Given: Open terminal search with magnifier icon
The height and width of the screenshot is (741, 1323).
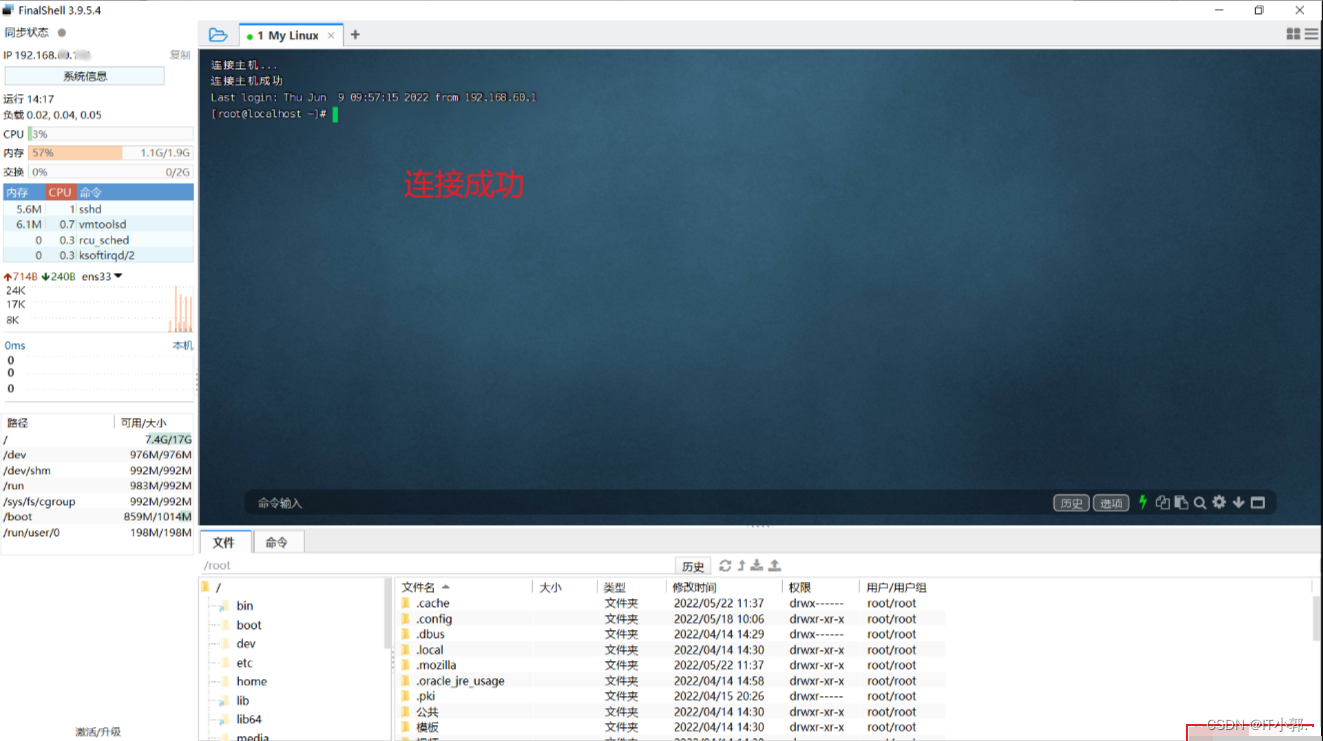Looking at the screenshot, I should pos(1200,503).
